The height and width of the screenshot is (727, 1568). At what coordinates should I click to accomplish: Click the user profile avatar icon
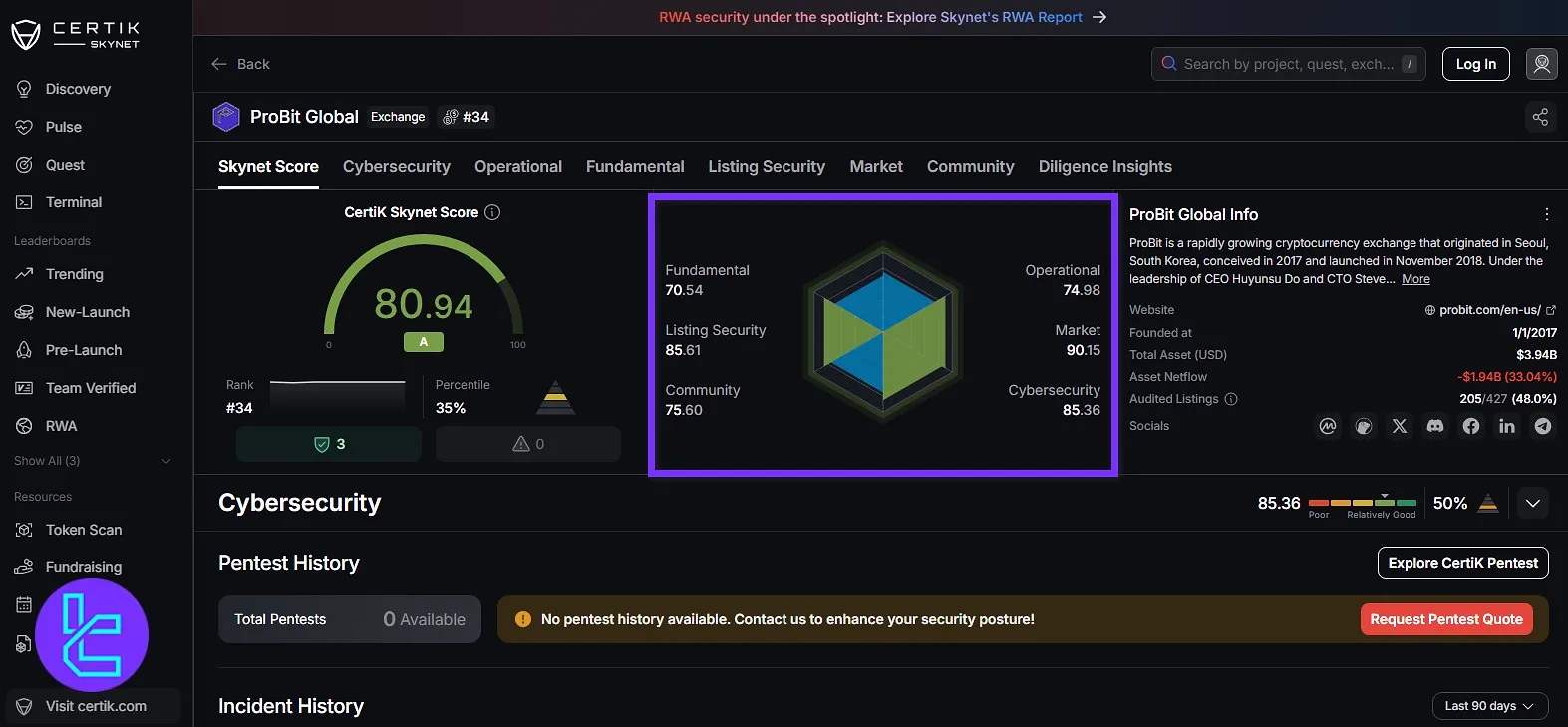[x=1541, y=64]
